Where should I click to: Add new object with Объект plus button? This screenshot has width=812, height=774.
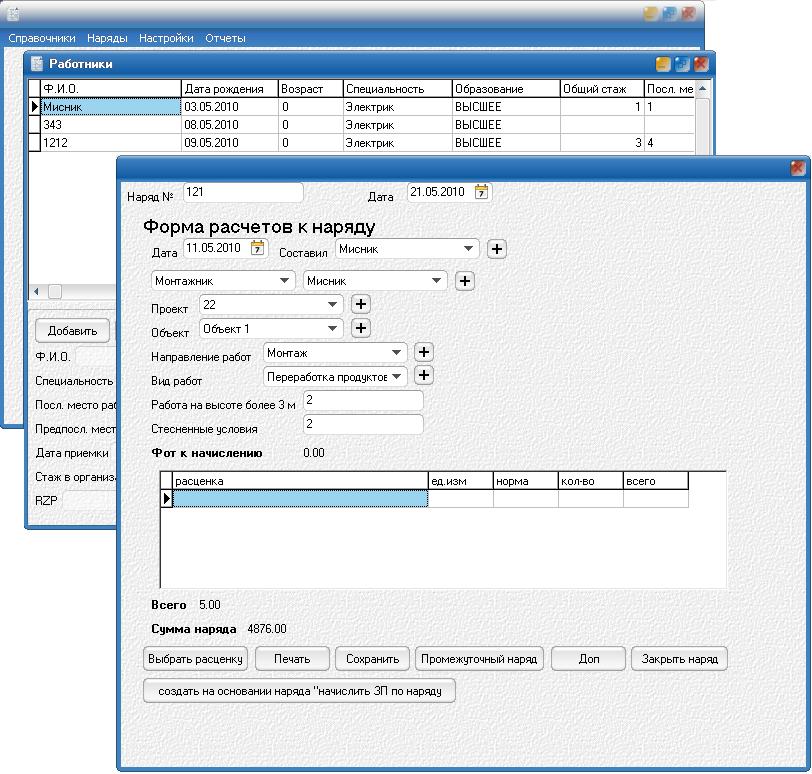click(x=361, y=328)
